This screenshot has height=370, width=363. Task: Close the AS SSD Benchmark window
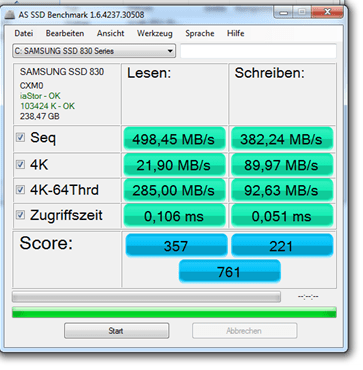click(327, 12)
